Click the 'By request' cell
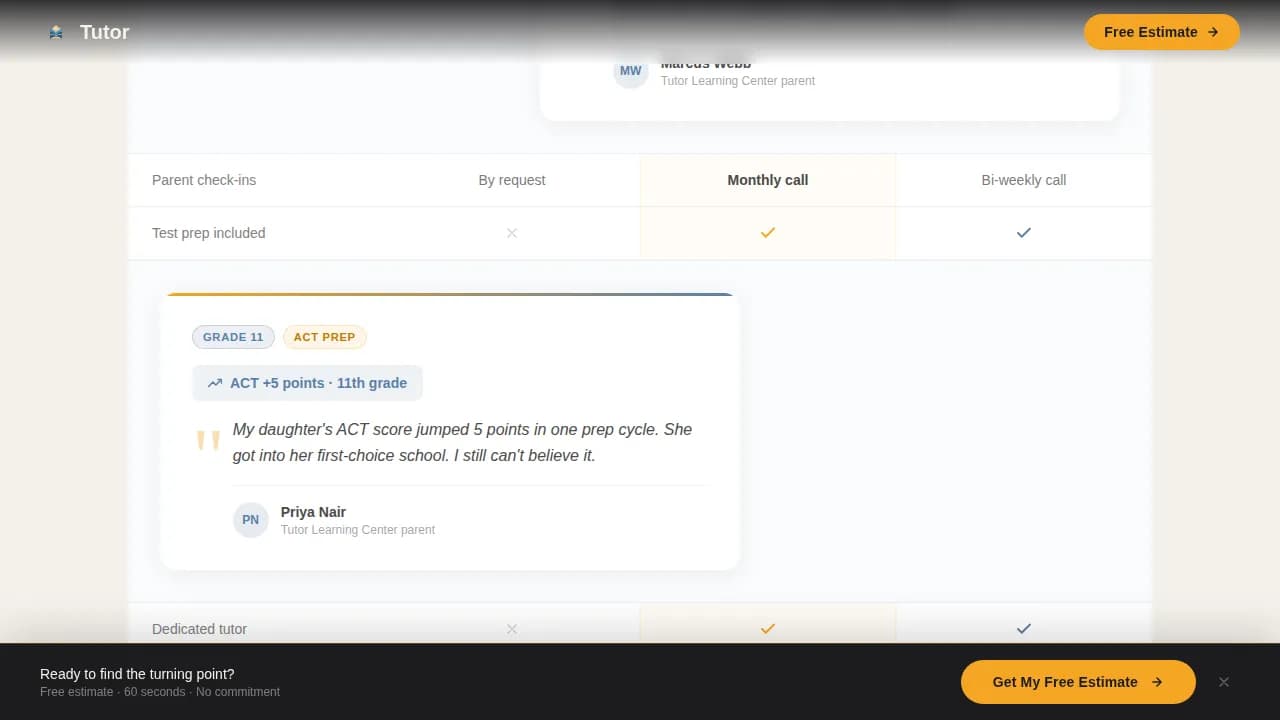The image size is (1280, 720). (512, 180)
